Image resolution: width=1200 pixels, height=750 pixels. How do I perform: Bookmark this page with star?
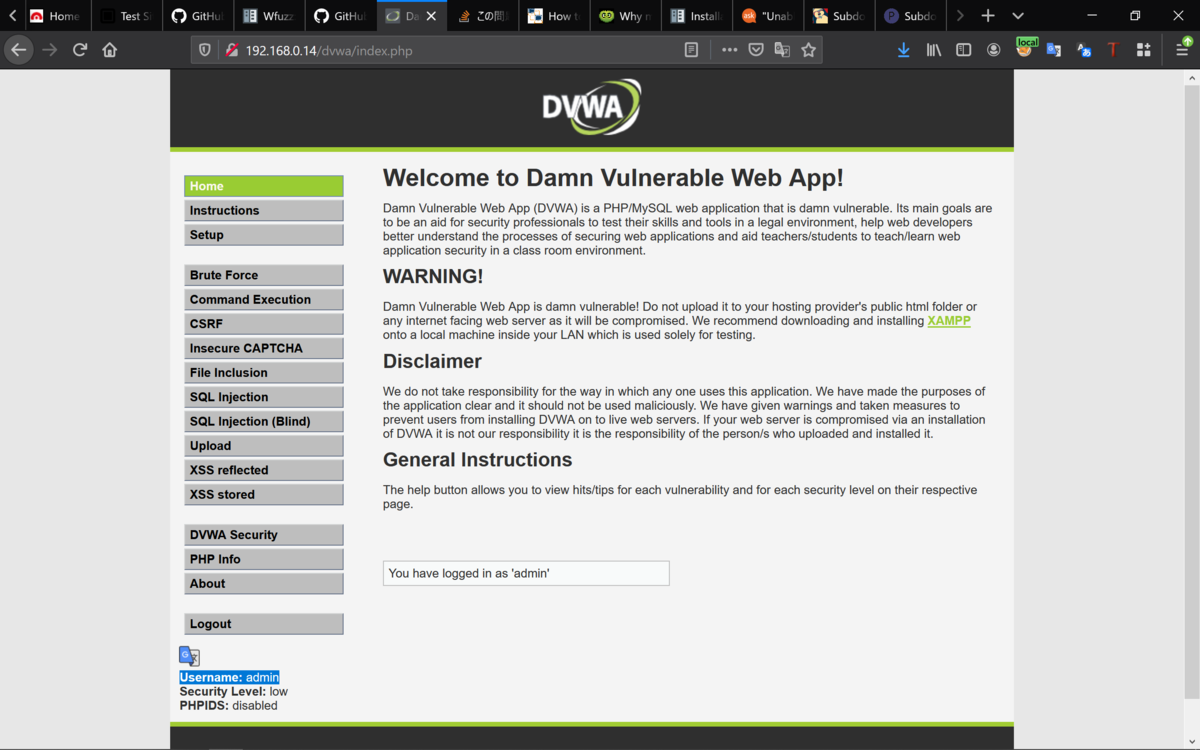[x=808, y=50]
